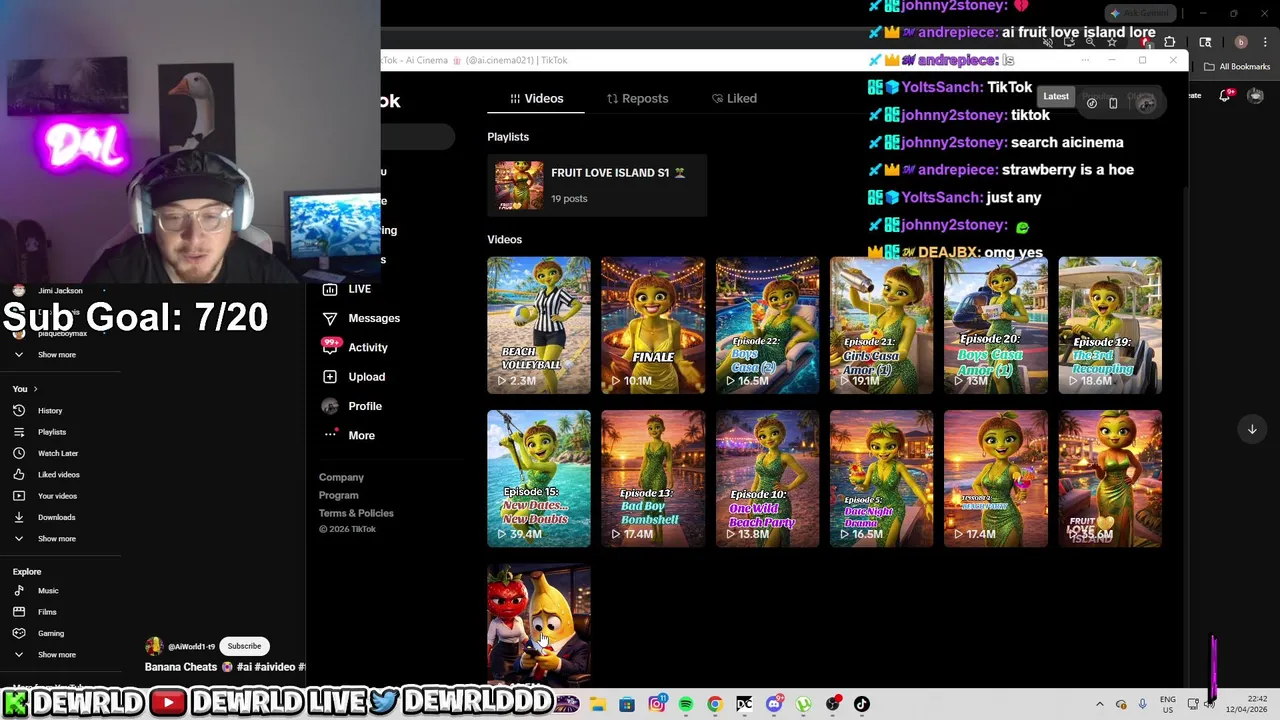1280x720 pixels.
Task: Play Episode 19 The 3rd Recoupling video
Action: 1110,325
